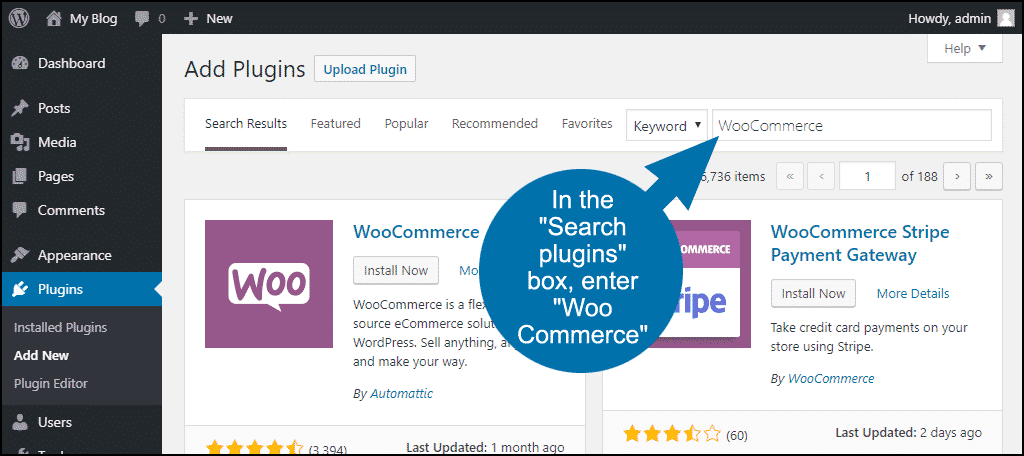Click the Stripe plugin star rating
Image resolution: width=1024 pixels, height=456 pixels.
click(672, 434)
